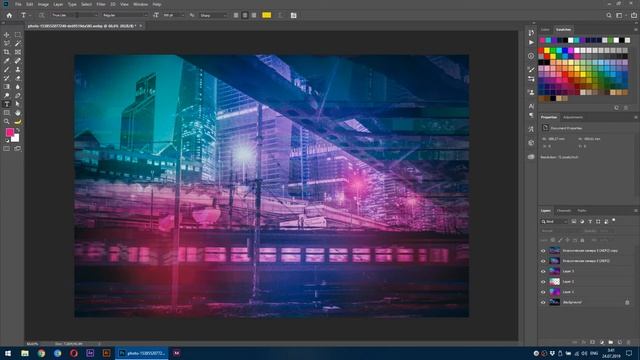Hide the Background layer
The height and width of the screenshot is (360, 640).
pos(543,302)
